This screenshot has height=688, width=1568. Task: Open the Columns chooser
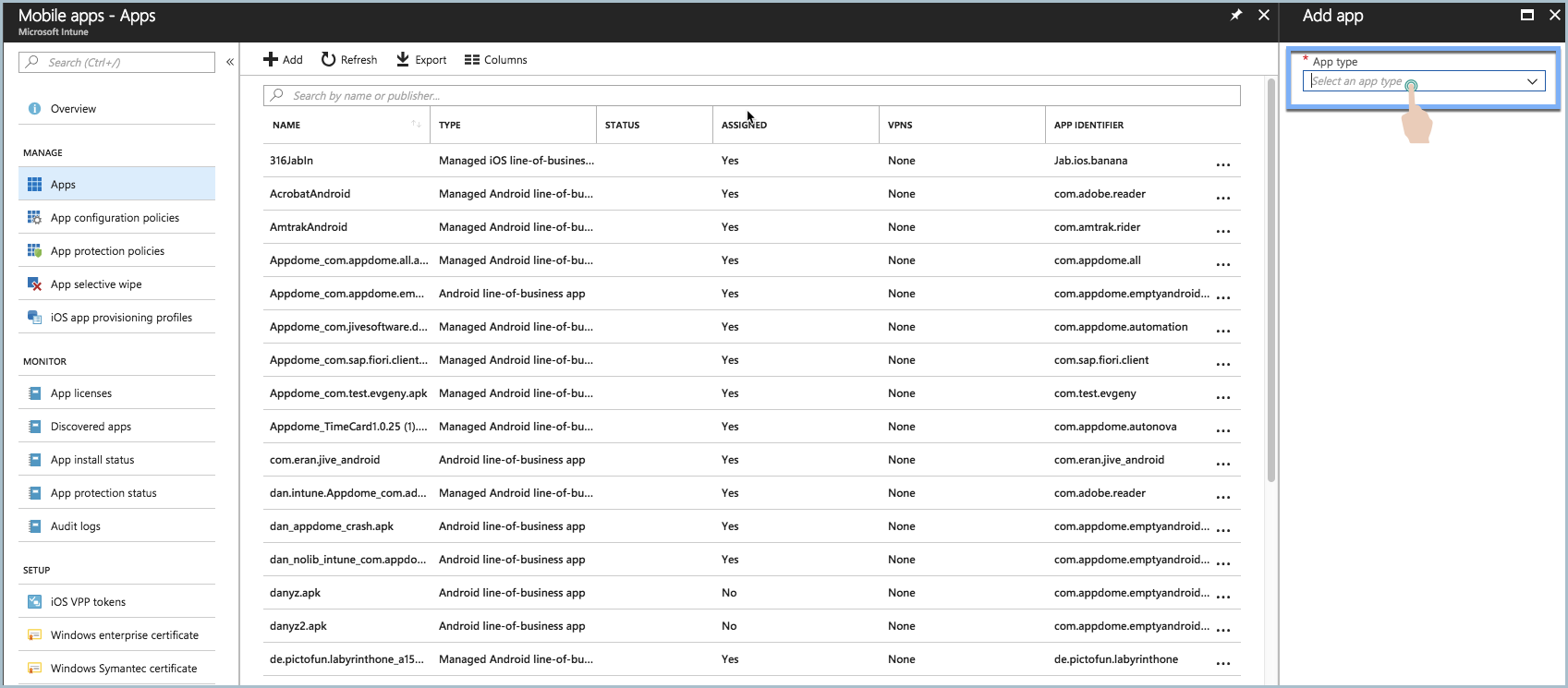click(495, 60)
